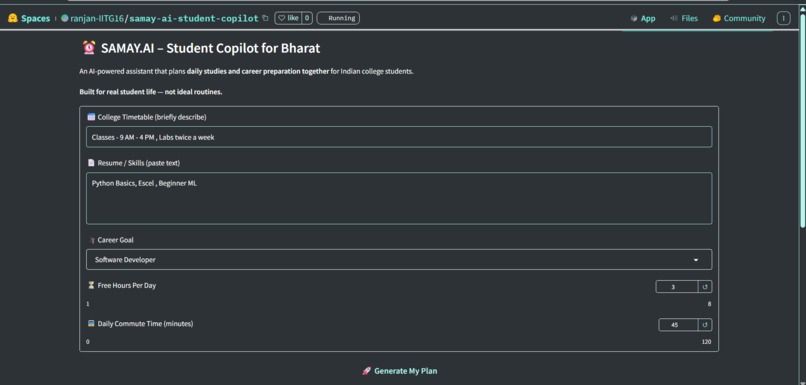Open the Career Goal dropdown

[x=399, y=260]
